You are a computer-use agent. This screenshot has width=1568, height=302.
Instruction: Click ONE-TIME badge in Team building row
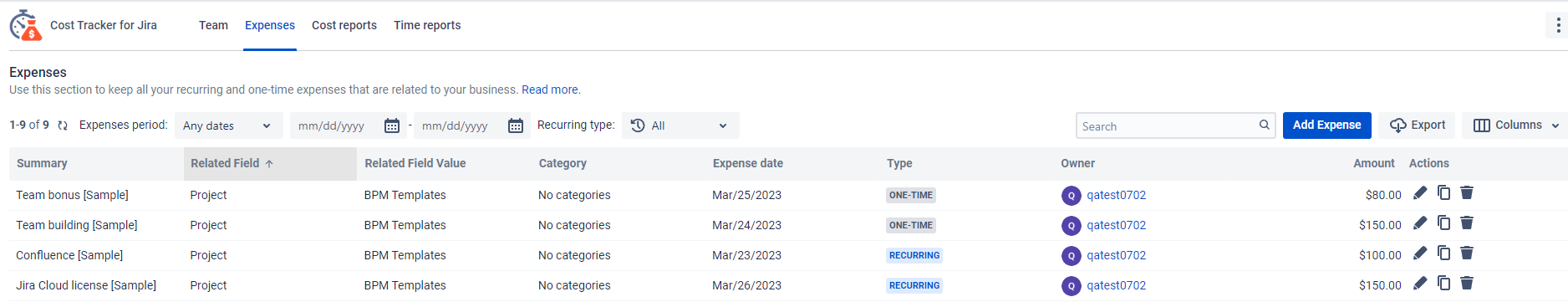point(911,225)
